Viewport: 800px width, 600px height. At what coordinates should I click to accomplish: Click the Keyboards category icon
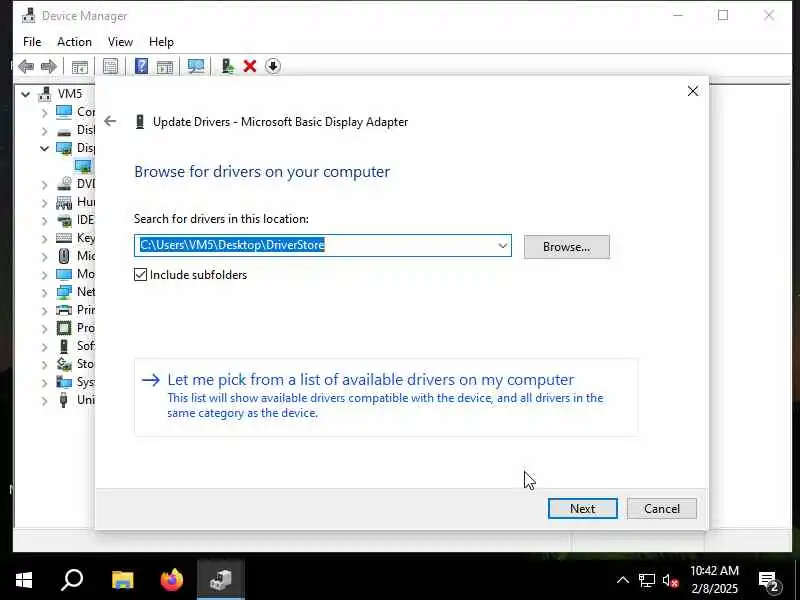[x=64, y=238]
